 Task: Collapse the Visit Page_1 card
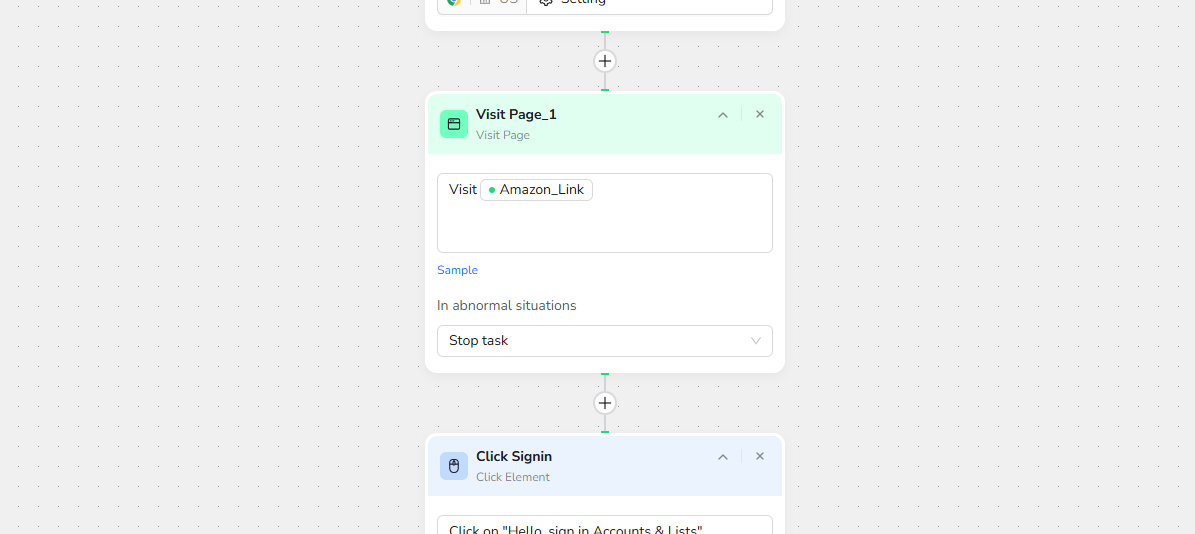click(723, 115)
